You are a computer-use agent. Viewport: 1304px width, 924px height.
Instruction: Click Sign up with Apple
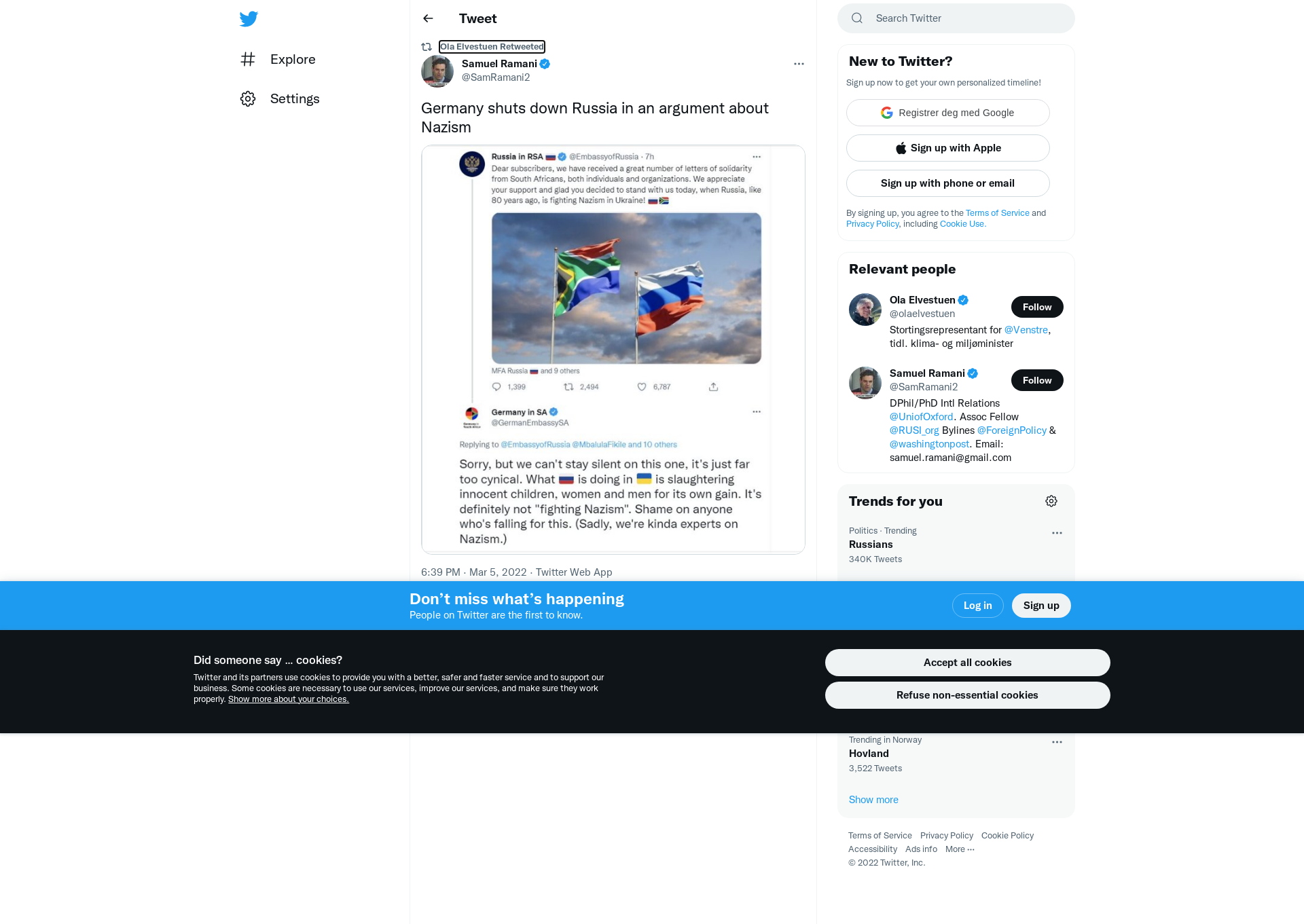947,148
